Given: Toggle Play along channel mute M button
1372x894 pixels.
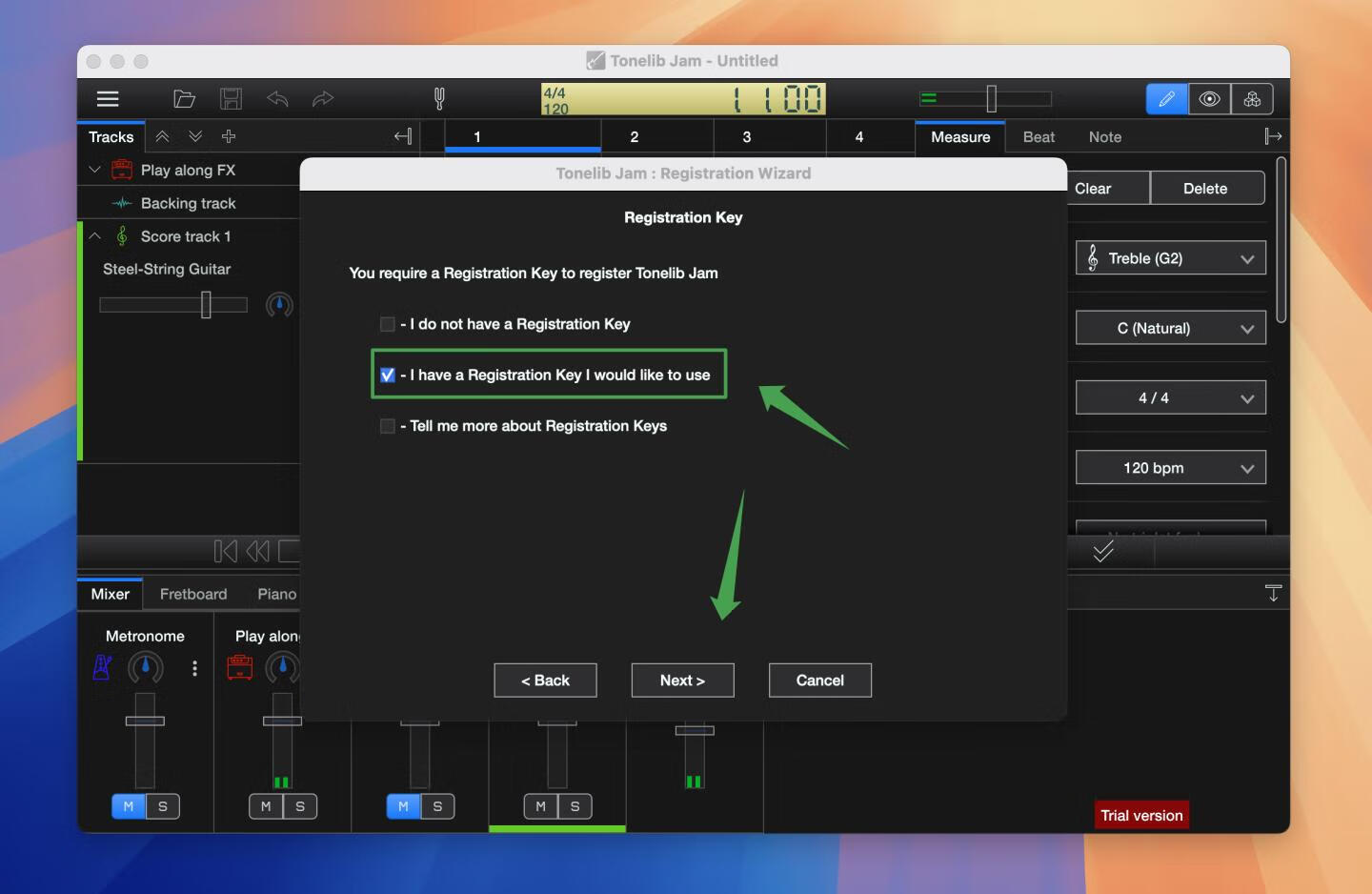Looking at the screenshot, I should pyautogui.click(x=266, y=806).
